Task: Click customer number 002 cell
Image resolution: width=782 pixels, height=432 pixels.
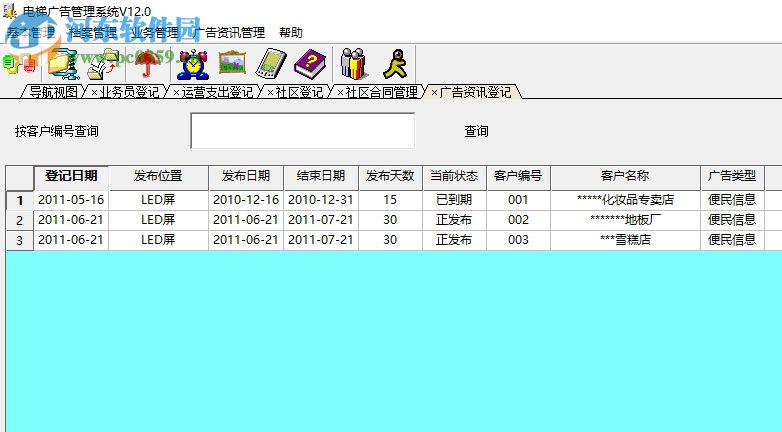Action: 518,220
